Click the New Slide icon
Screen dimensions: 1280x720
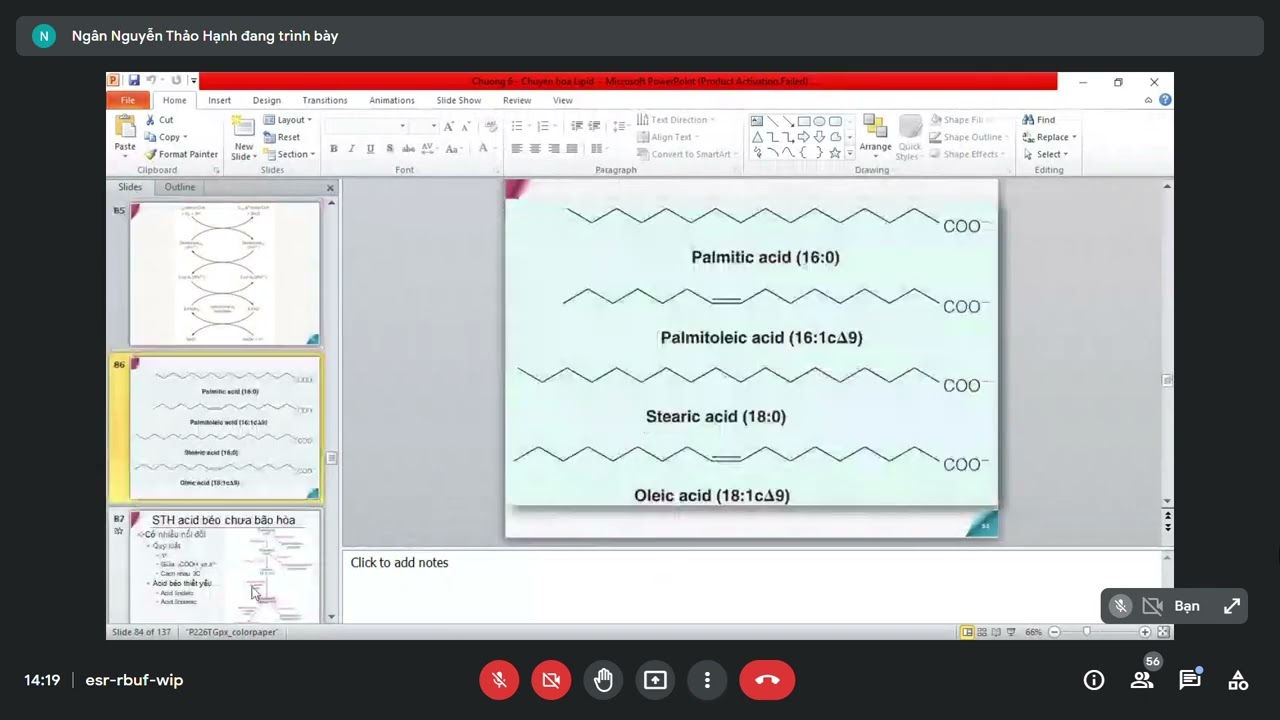click(x=243, y=126)
